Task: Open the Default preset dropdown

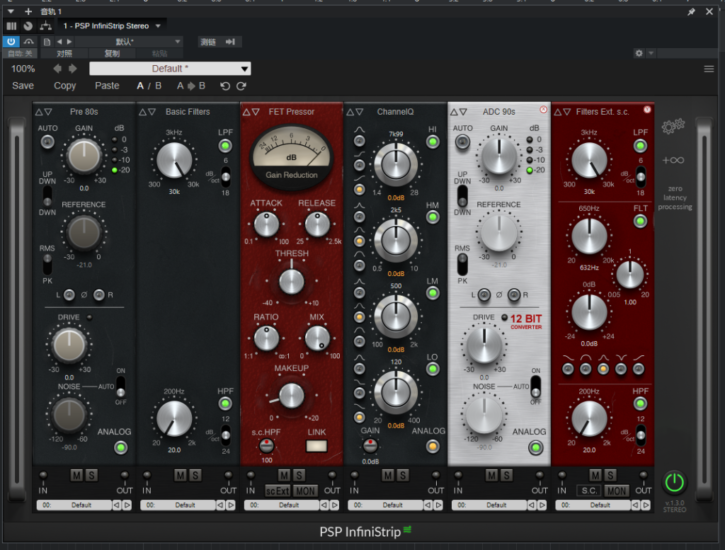Action: pos(169,69)
